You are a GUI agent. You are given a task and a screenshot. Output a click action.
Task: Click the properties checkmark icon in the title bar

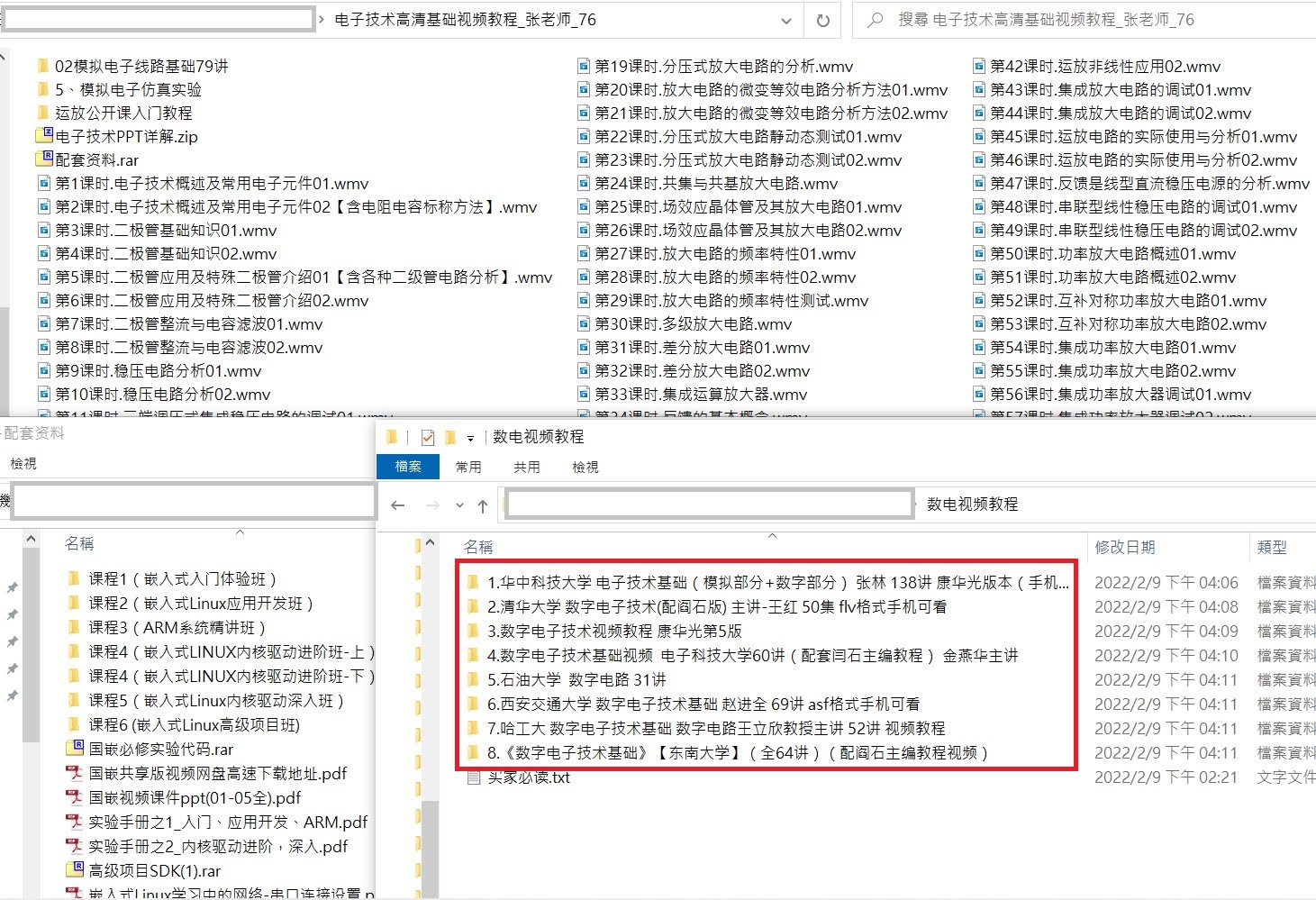click(428, 438)
